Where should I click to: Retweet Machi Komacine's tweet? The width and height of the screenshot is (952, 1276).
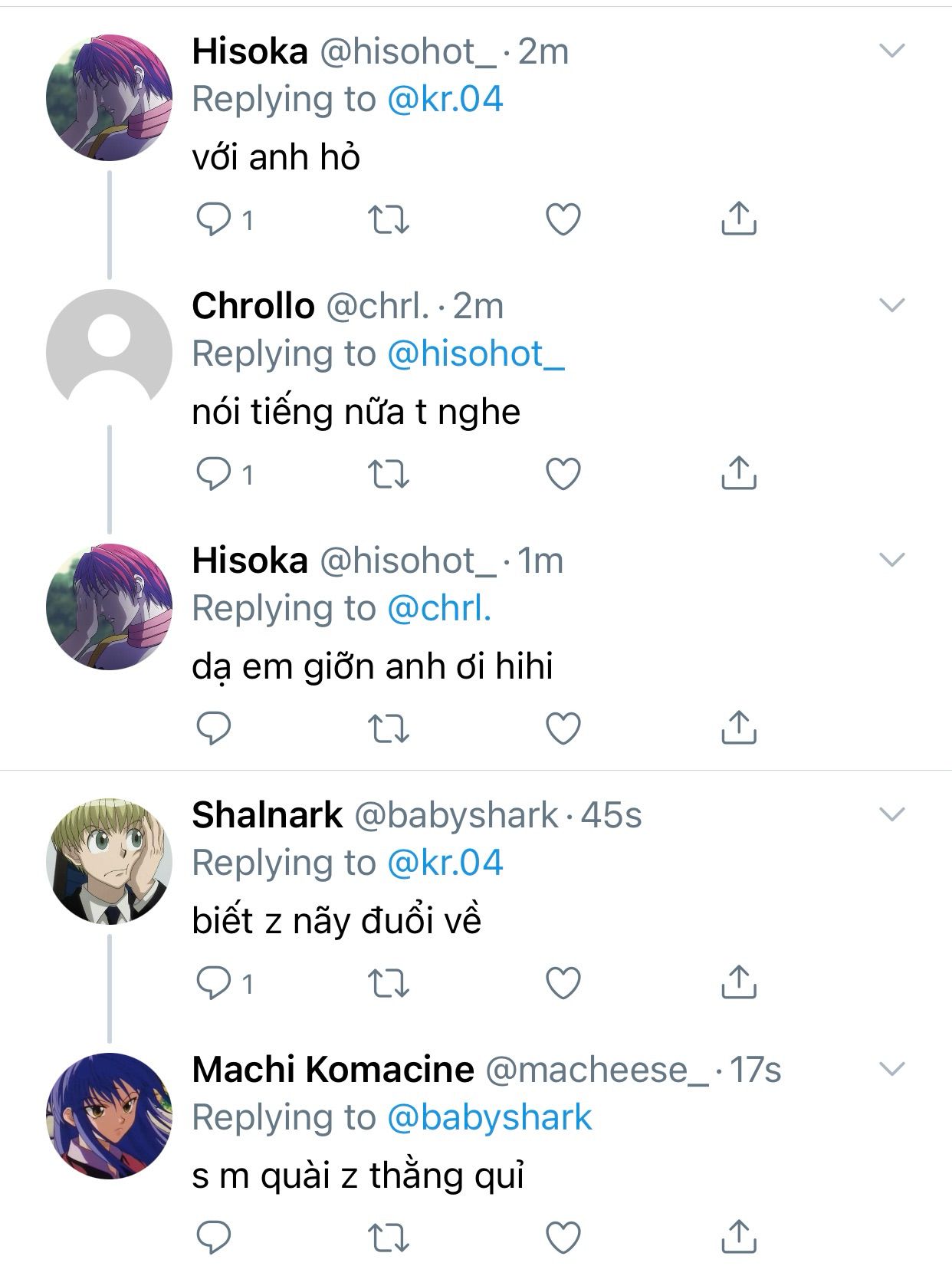[x=389, y=1237]
